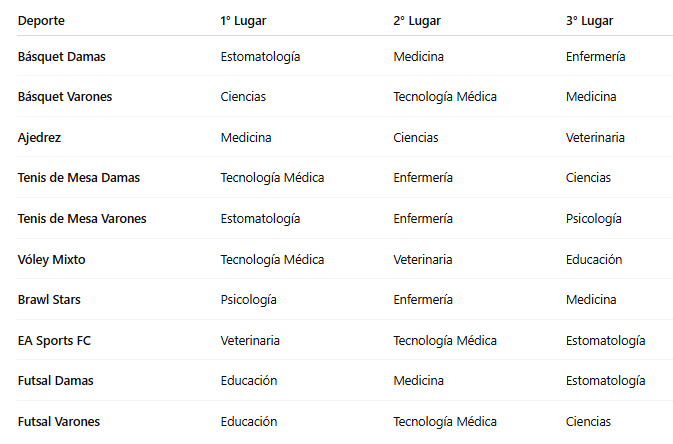Select the Futsal Varones row label
This screenshot has width=673, height=444.
(59, 421)
